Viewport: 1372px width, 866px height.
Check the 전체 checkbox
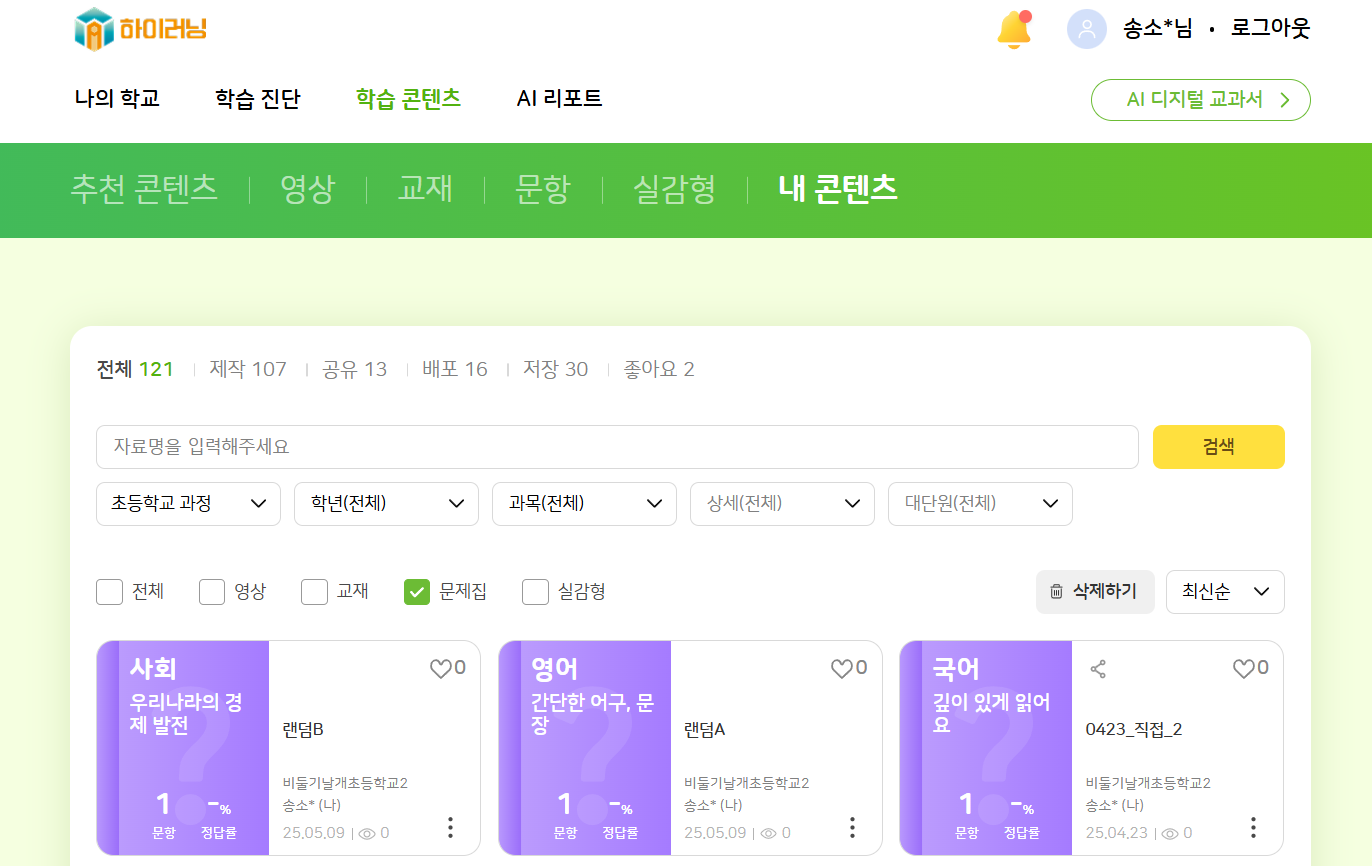[x=110, y=592]
